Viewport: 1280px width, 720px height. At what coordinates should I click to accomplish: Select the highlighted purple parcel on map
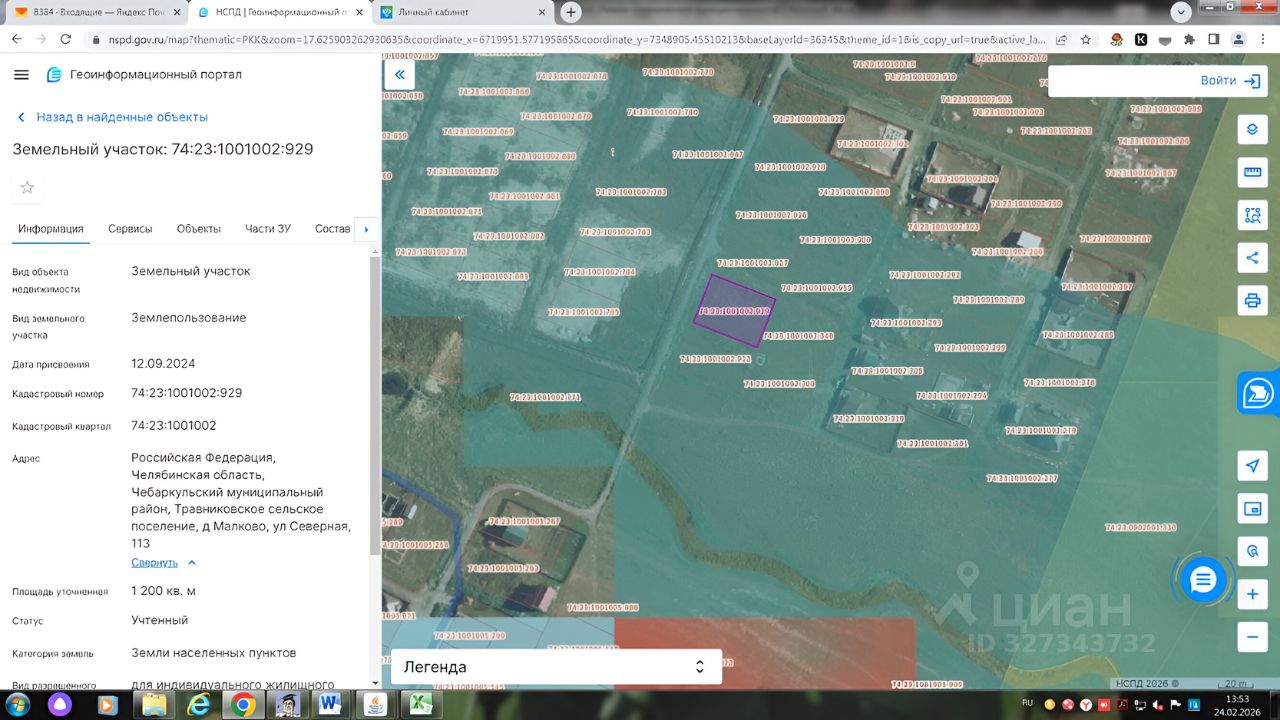click(x=735, y=310)
